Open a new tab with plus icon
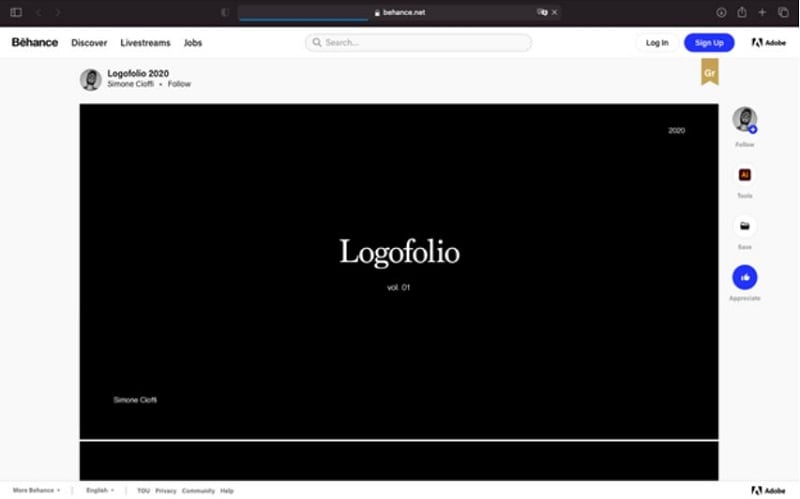 point(762,12)
